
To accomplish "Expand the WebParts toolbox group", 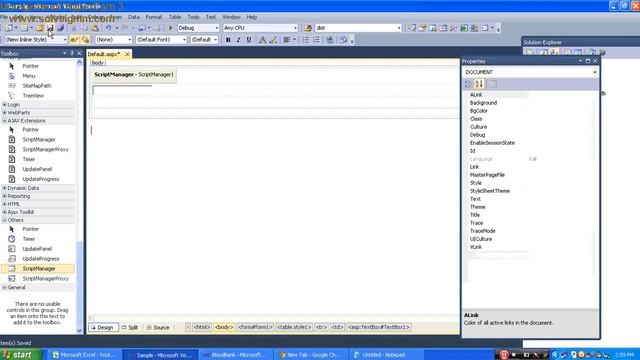I will pos(4,113).
